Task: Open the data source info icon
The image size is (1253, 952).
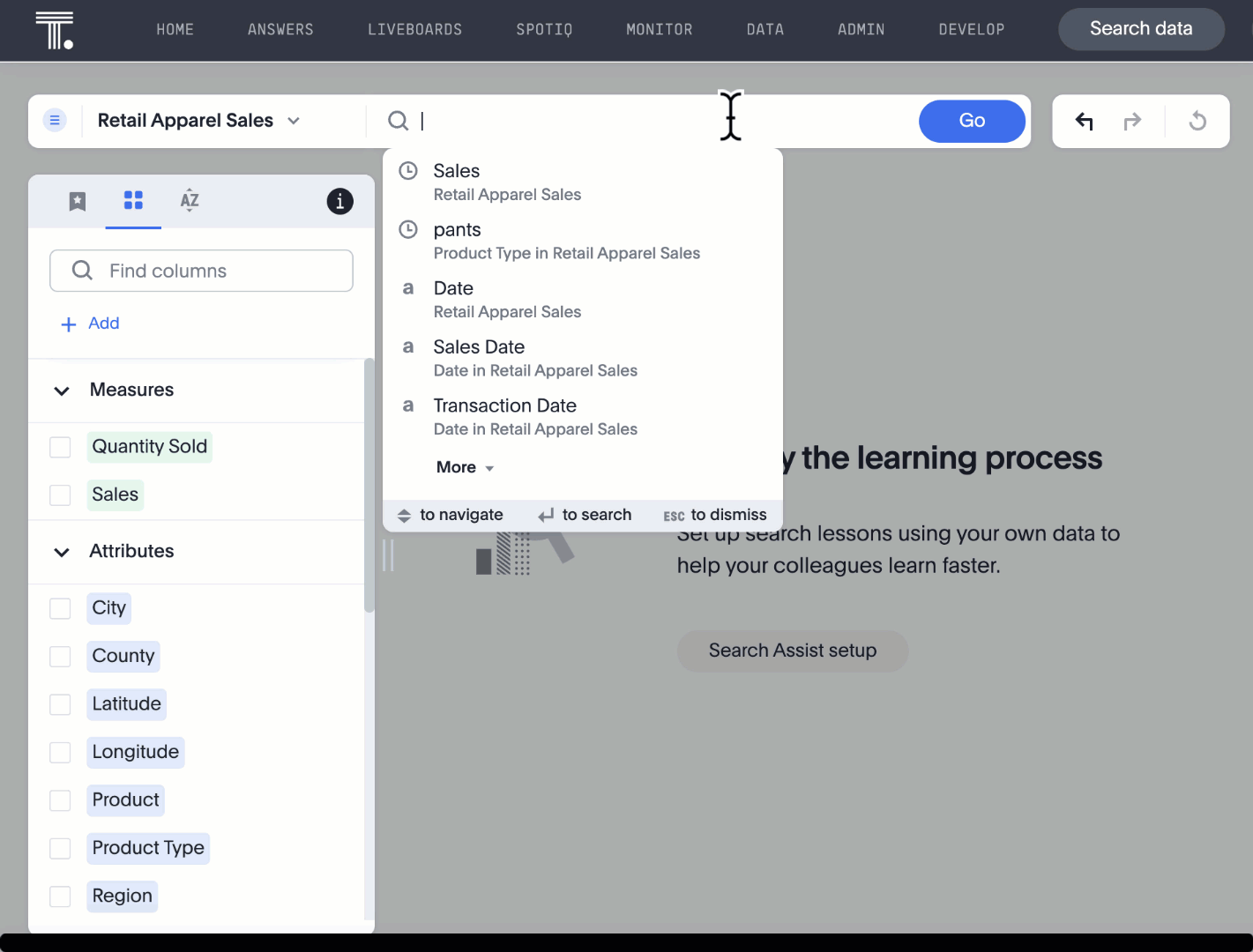Action: coord(339,201)
